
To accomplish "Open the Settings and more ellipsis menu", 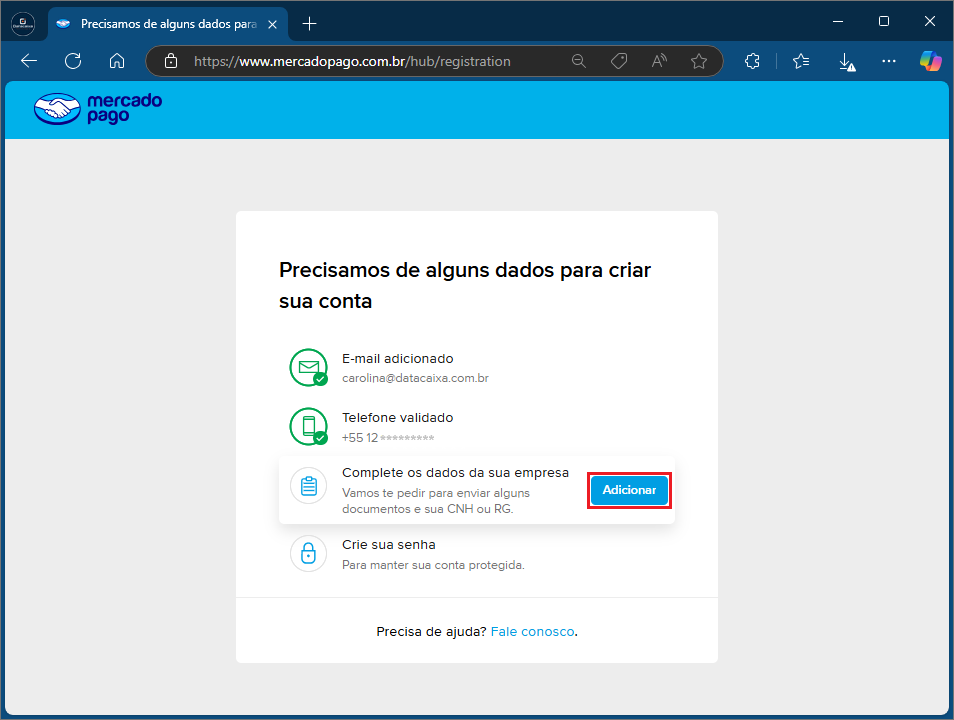I will (x=889, y=61).
